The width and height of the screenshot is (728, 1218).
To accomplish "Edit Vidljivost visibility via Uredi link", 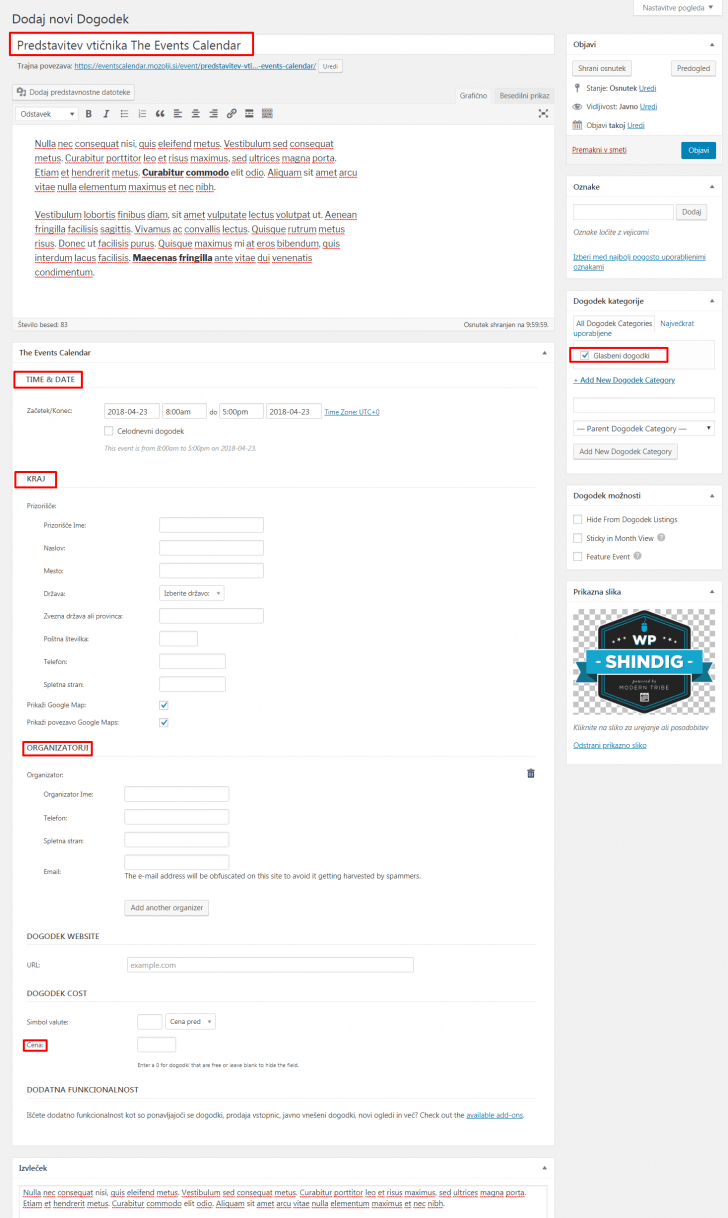I will coord(648,106).
